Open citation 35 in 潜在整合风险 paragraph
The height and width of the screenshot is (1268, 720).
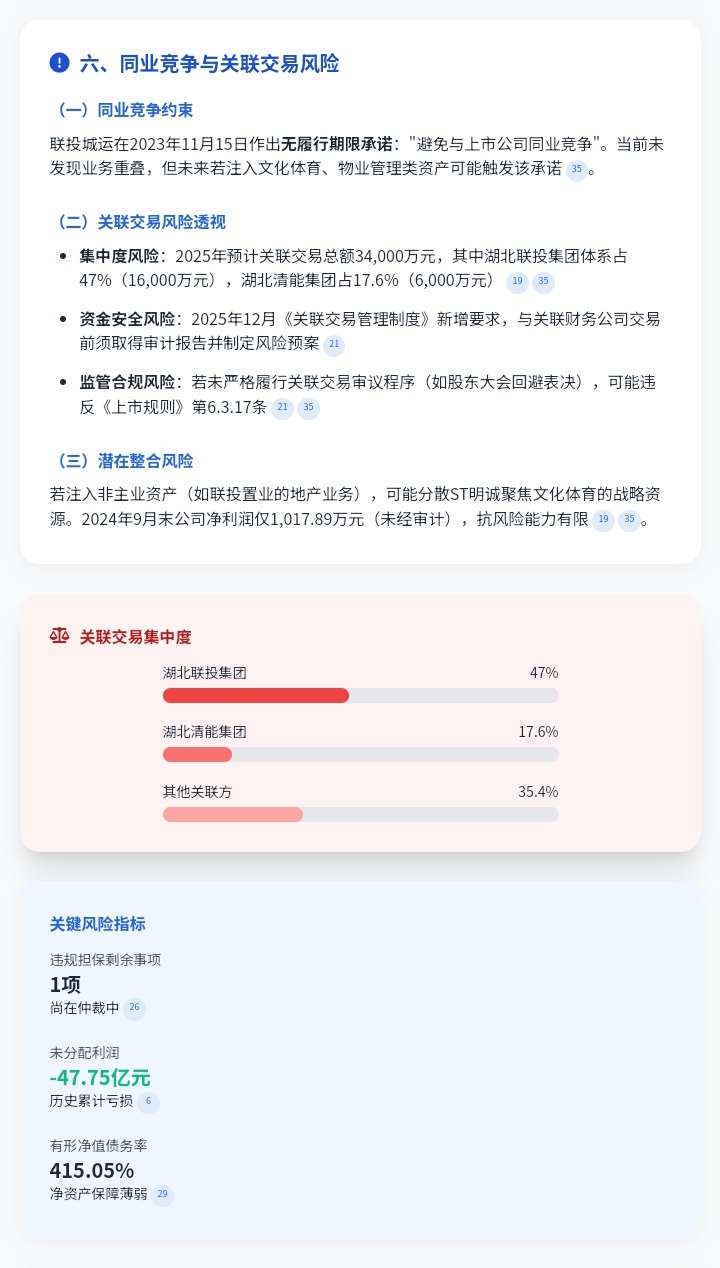pyautogui.click(x=629, y=520)
